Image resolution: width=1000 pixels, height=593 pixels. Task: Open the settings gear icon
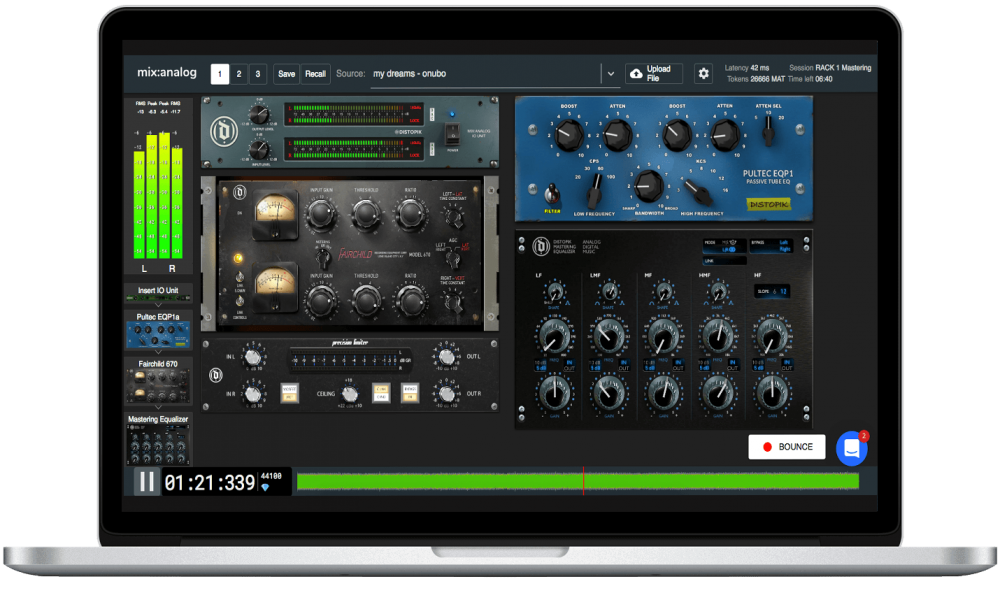703,74
